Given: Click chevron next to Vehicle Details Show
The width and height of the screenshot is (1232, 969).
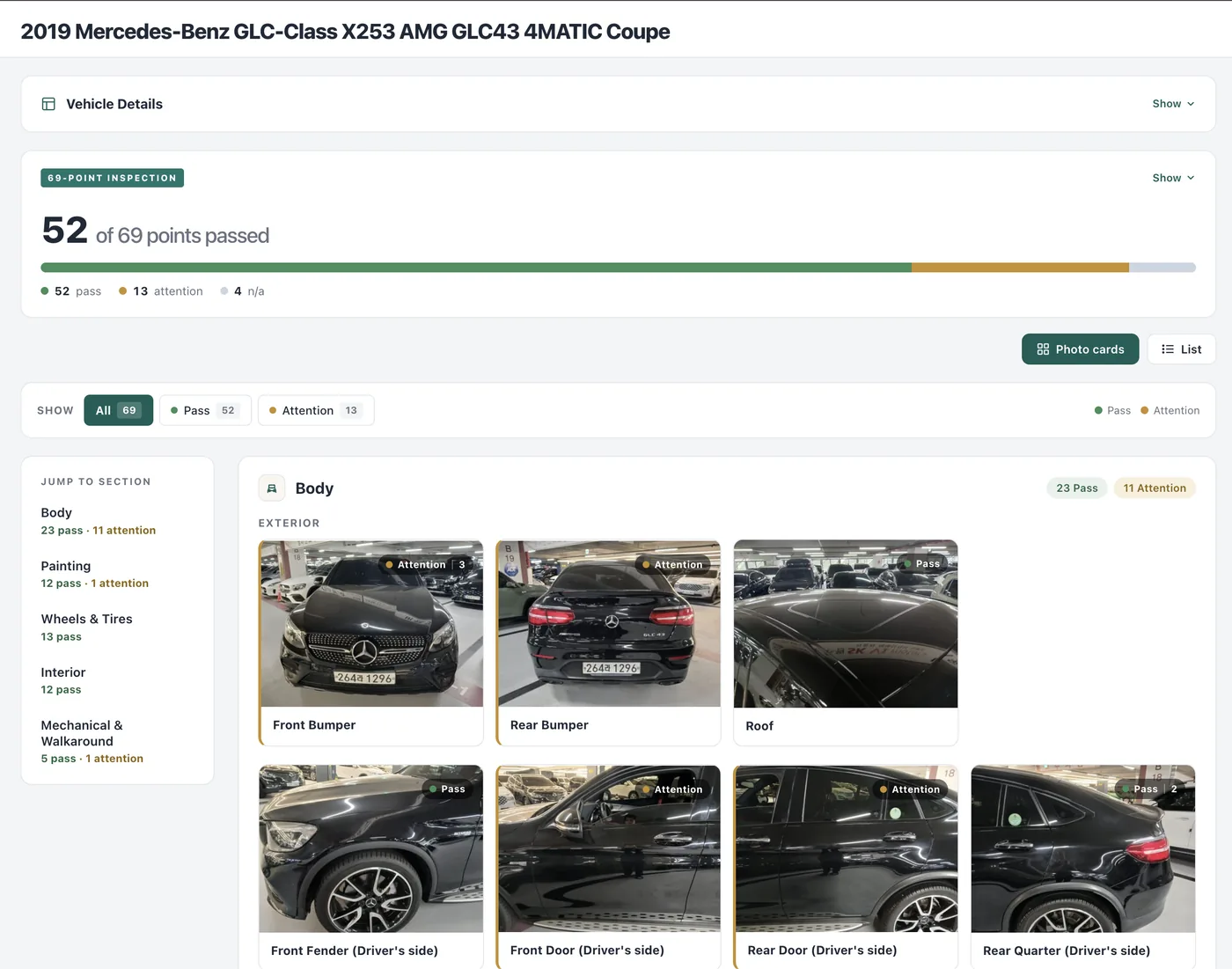Looking at the screenshot, I should [x=1191, y=104].
